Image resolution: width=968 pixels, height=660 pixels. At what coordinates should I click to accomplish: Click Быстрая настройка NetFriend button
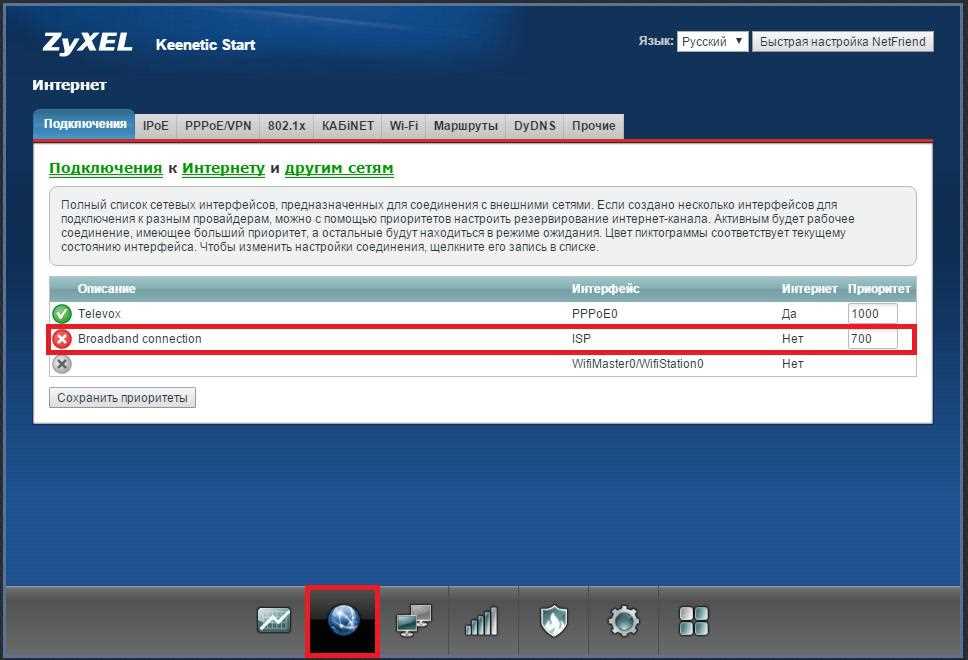843,41
